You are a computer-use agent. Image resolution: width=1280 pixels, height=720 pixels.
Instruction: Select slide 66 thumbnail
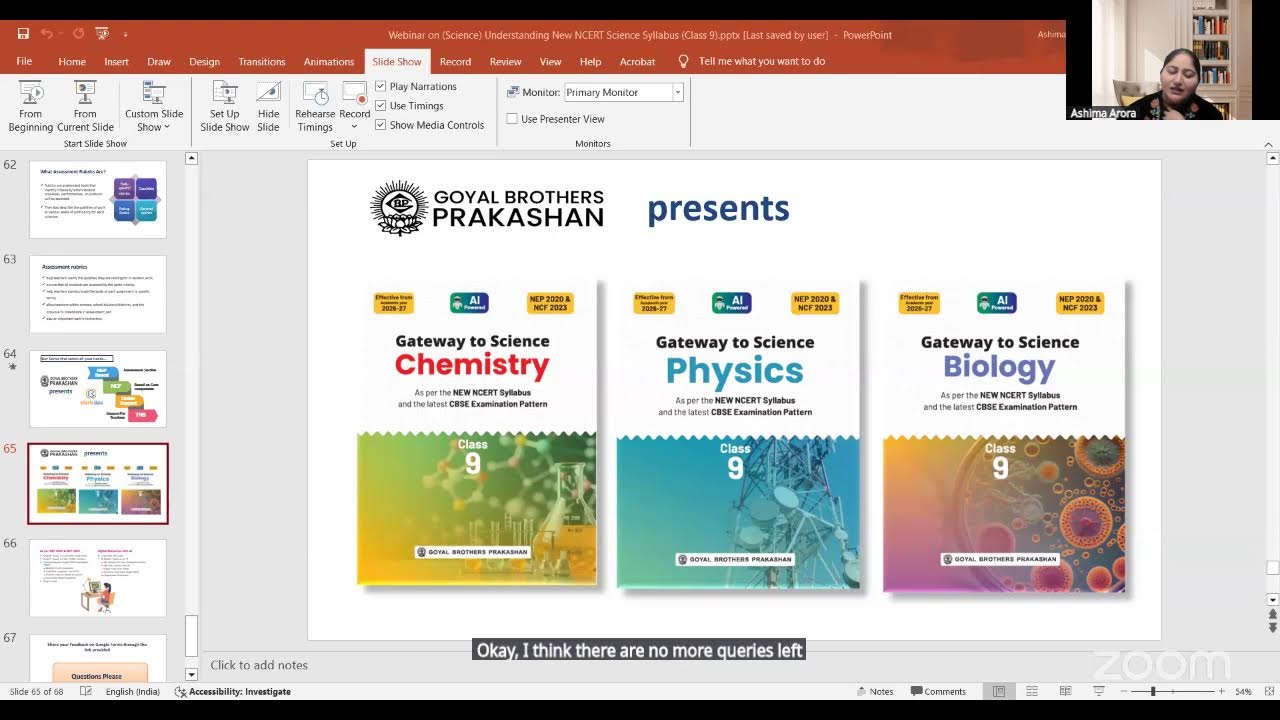click(x=98, y=578)
